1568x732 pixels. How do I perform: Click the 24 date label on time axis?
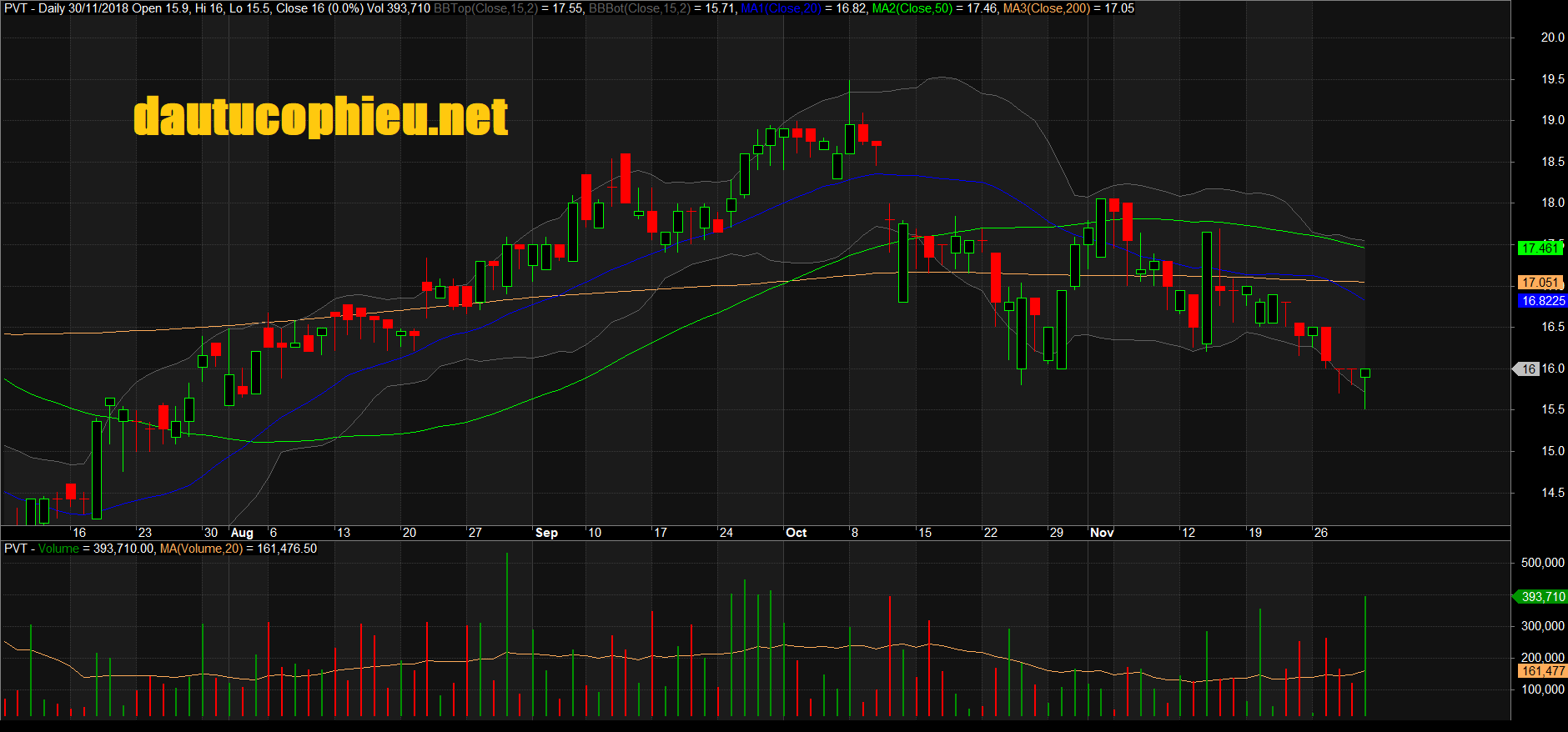[726, 533]
